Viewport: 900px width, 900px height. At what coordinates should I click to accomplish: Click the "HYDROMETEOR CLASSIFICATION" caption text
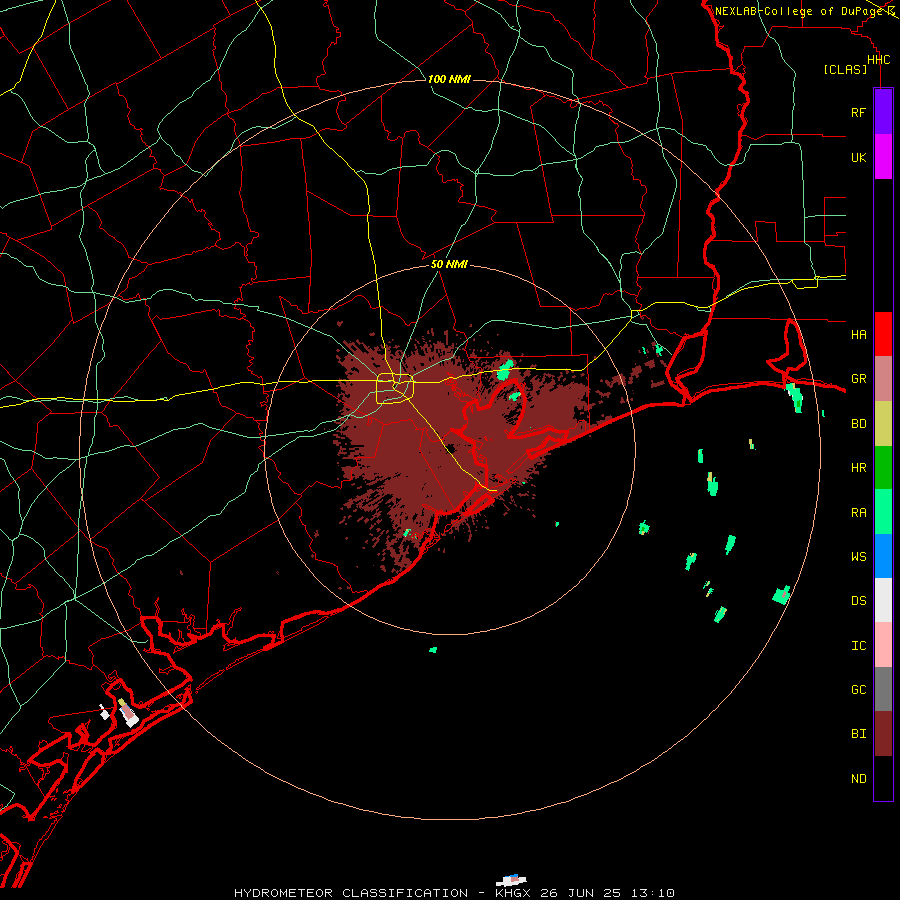351,893
